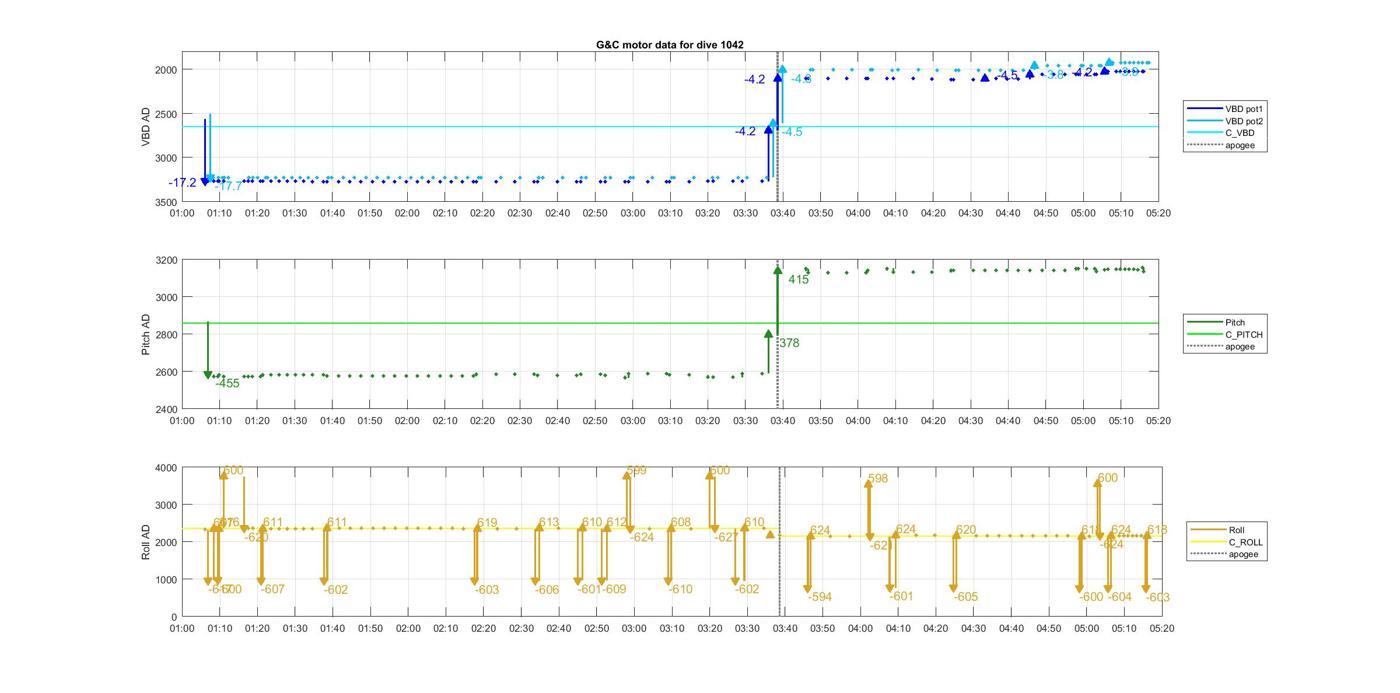This screenshot has height=693, width=1400.
Task: Click the "1000" tick on the Roll axis
Action: [165, 580]
